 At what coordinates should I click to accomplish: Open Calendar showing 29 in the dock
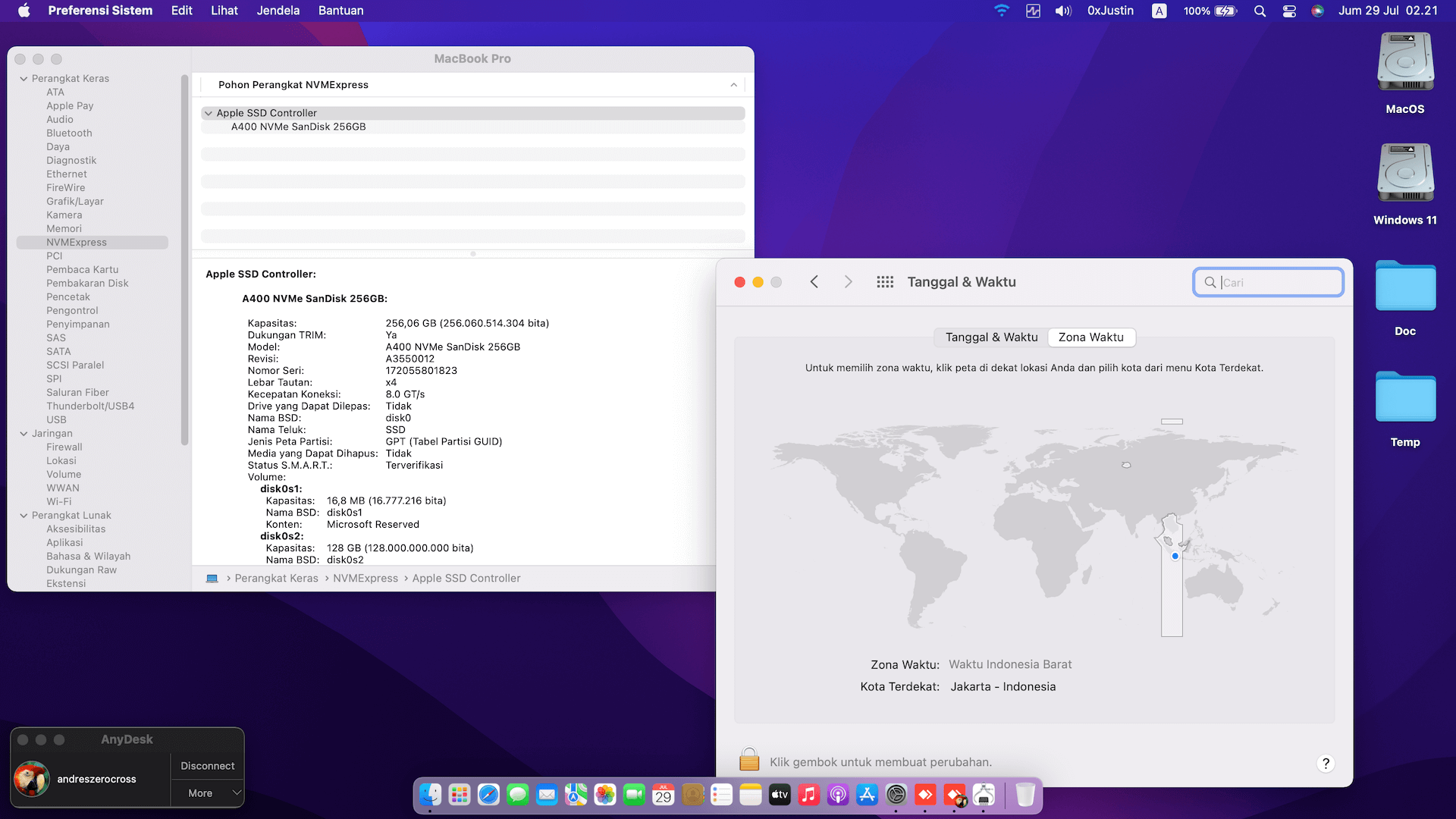(x=664, y=795)
